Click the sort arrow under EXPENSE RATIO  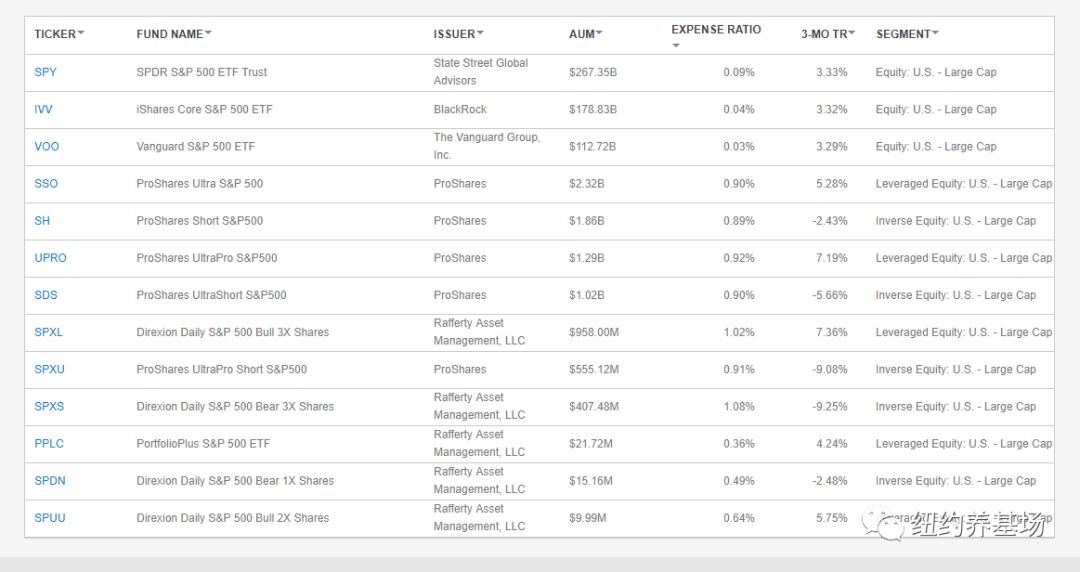675,45
